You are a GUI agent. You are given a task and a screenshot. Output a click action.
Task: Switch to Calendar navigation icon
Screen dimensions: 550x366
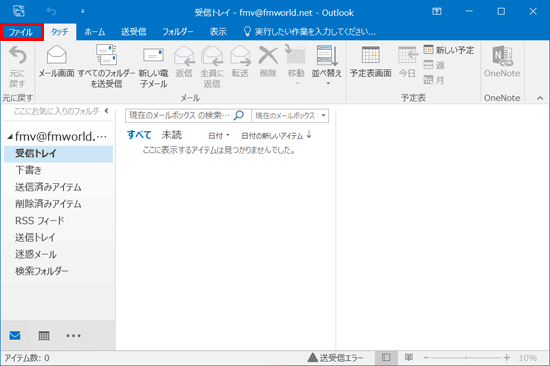point(44,335)
